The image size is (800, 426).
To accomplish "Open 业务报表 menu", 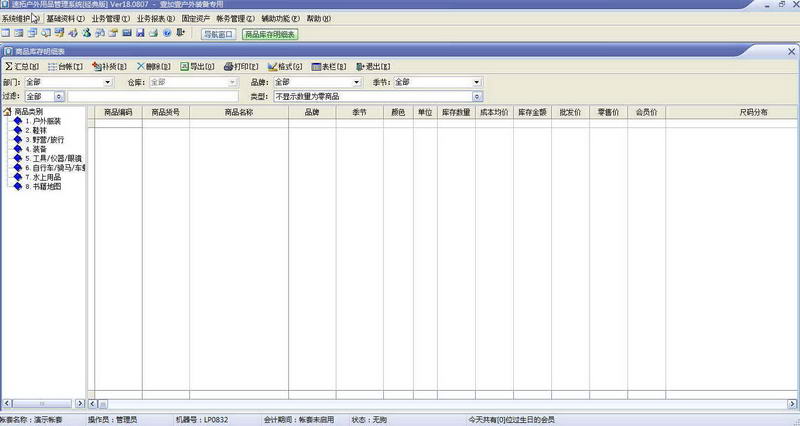I will pos(156,18).
